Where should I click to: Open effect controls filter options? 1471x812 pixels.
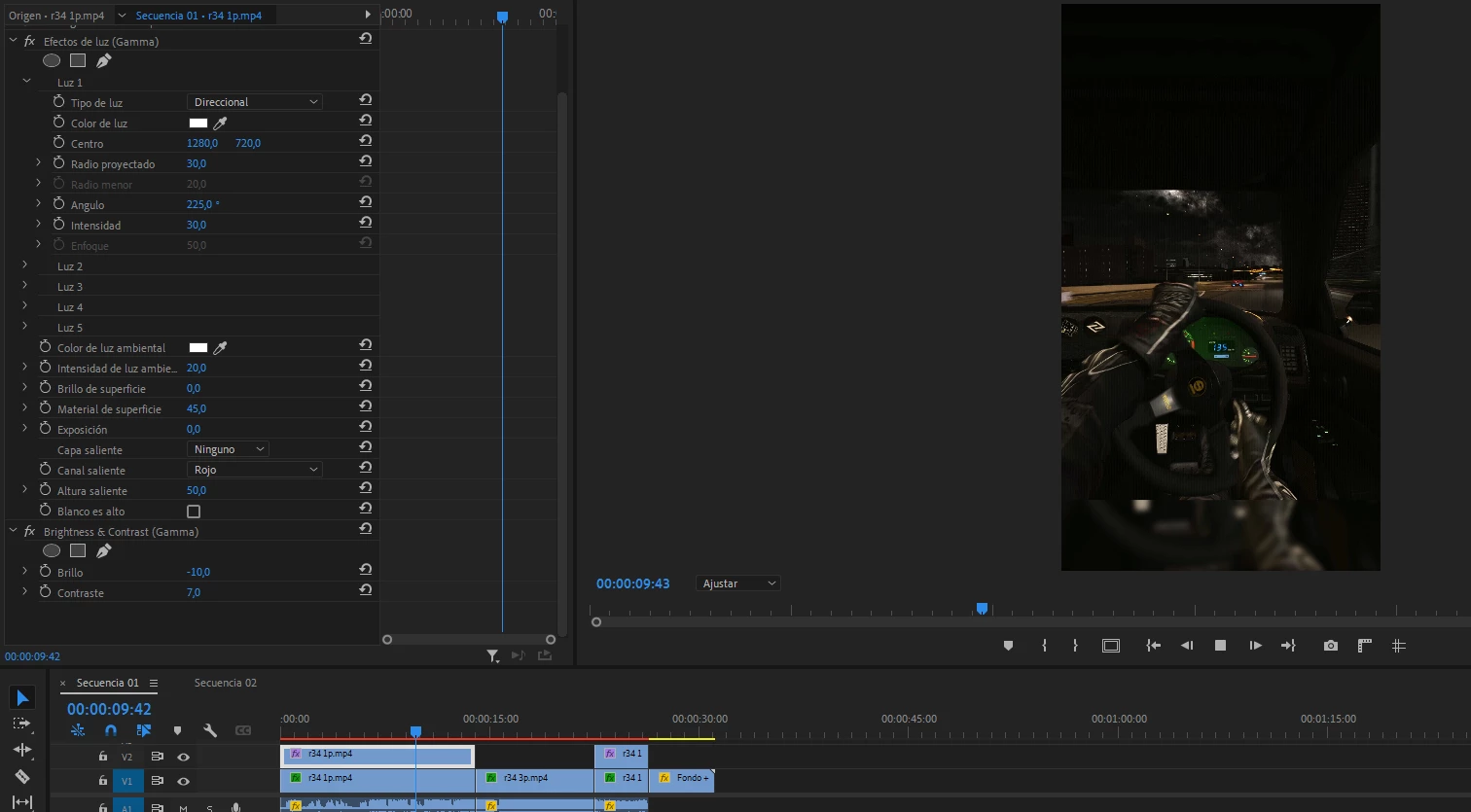pos(493,656)
